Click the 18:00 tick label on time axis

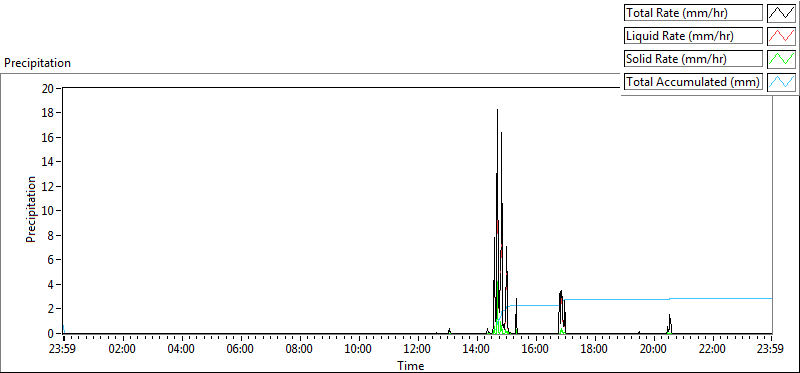[x=594, y=350]
